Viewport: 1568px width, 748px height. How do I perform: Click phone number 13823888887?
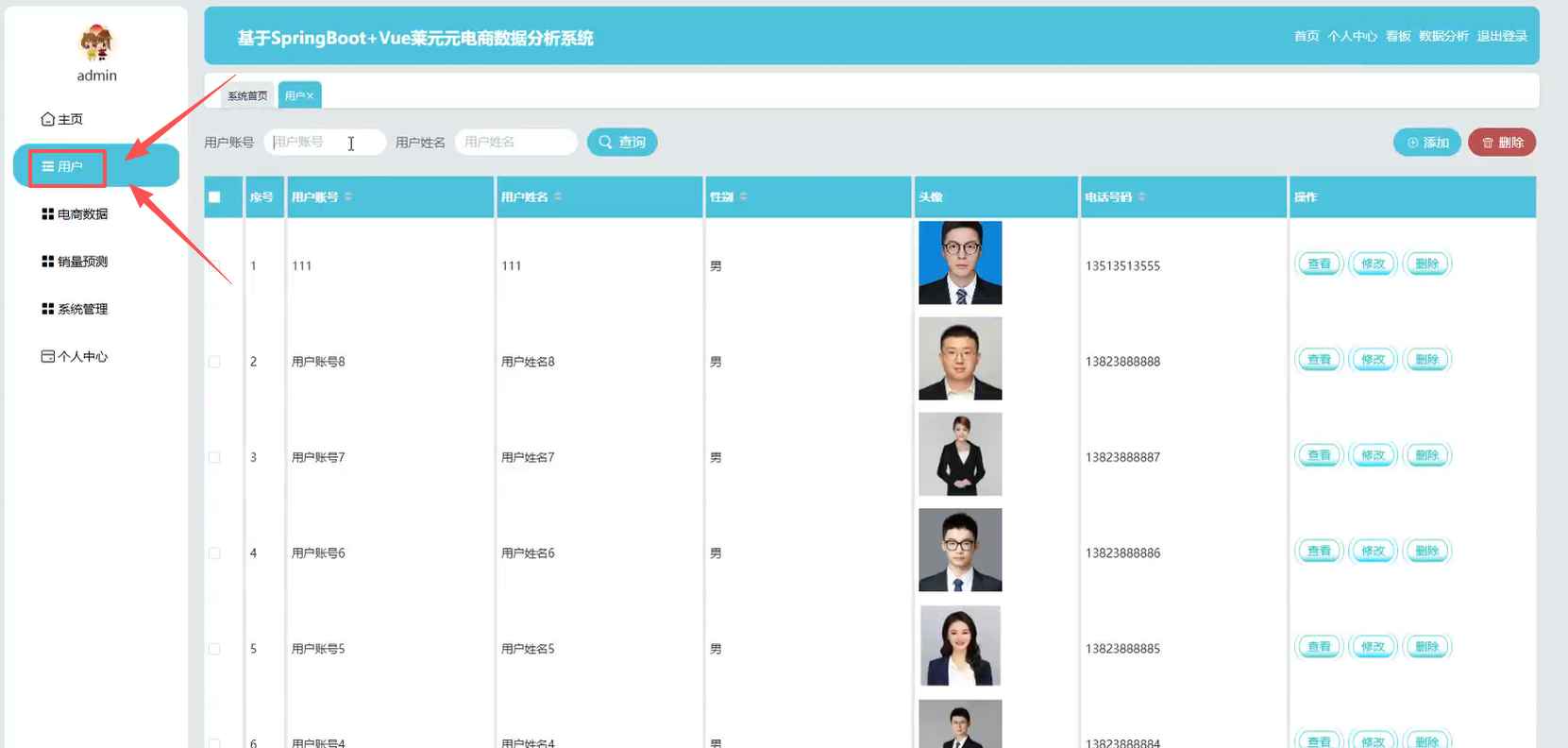(x=1122, y=457)
